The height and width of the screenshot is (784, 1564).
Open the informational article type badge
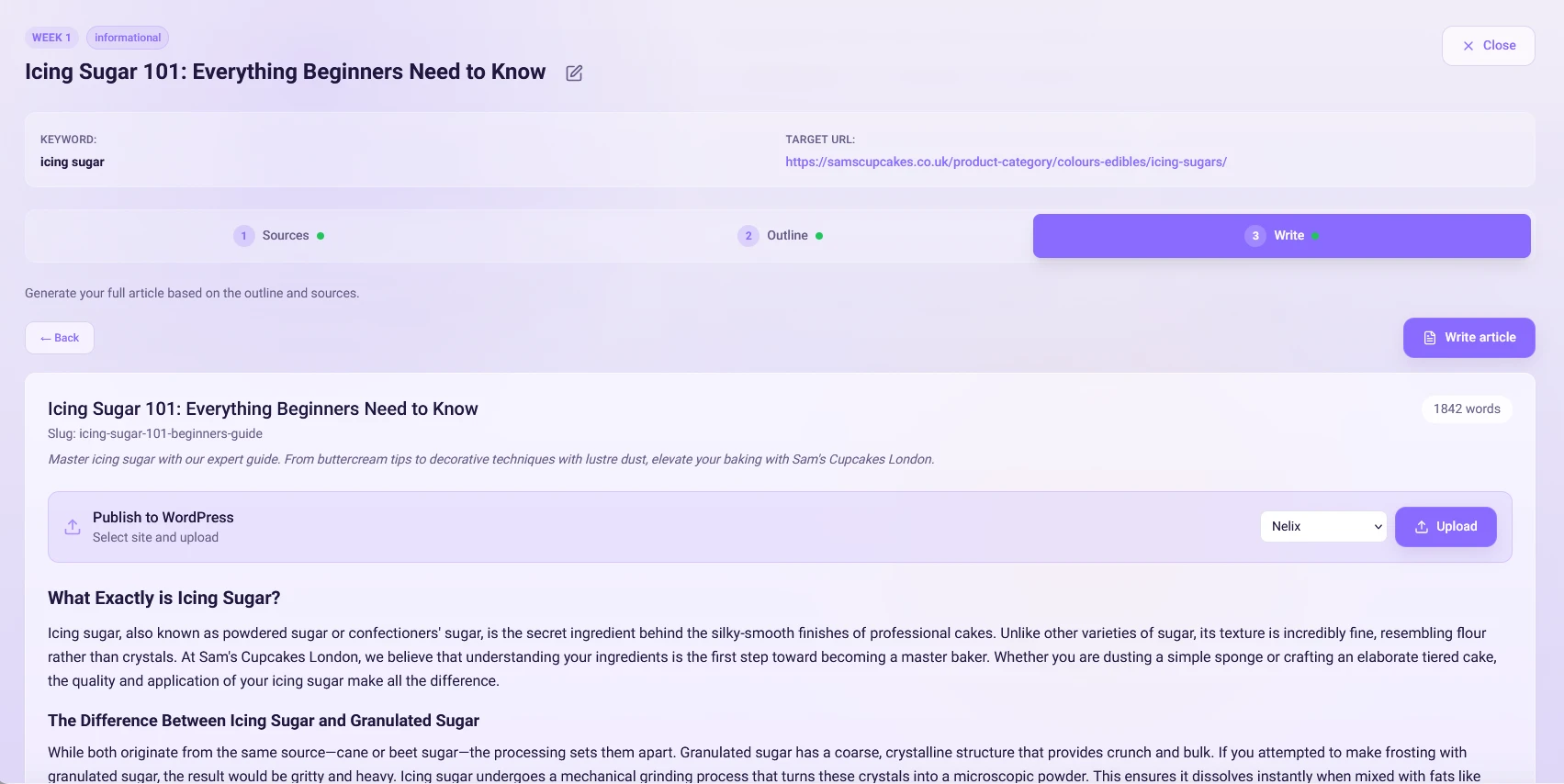(x=127, y=38)
